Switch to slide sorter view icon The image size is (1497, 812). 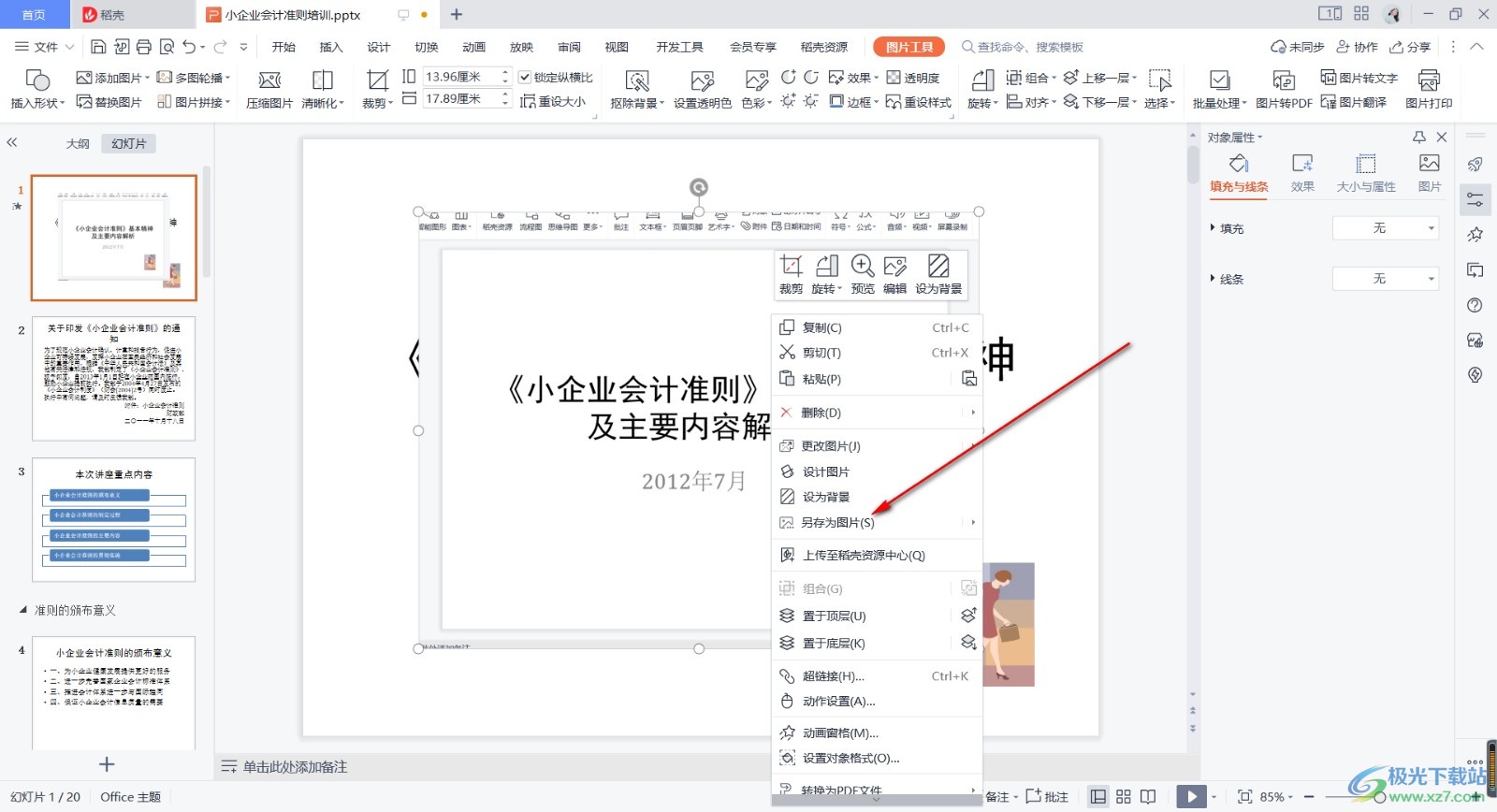click(x=1124, y=796)
